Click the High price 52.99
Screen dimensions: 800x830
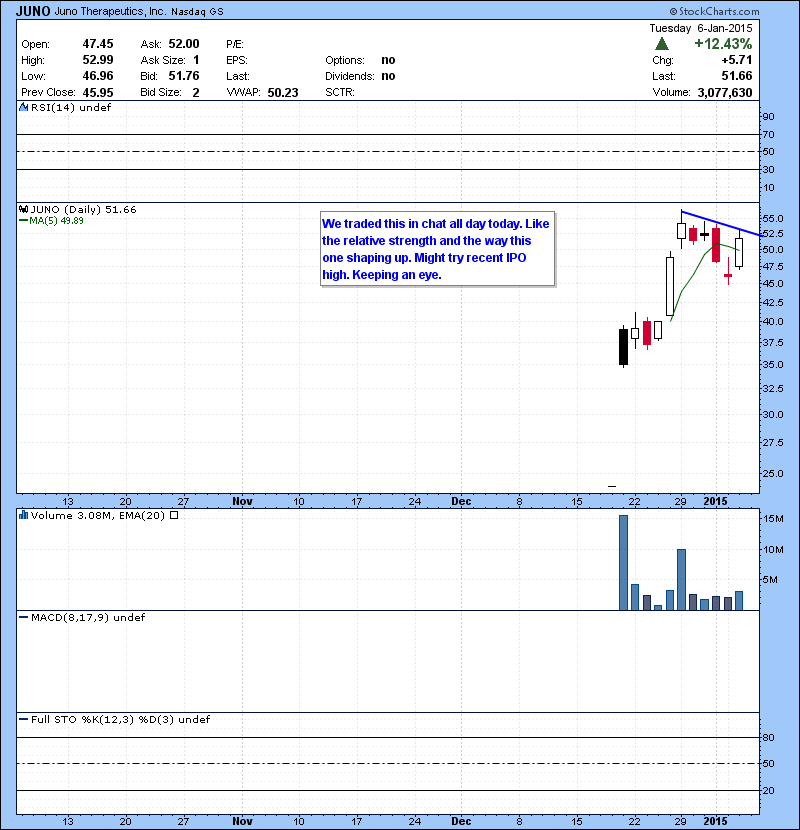(x=98, y=60)
